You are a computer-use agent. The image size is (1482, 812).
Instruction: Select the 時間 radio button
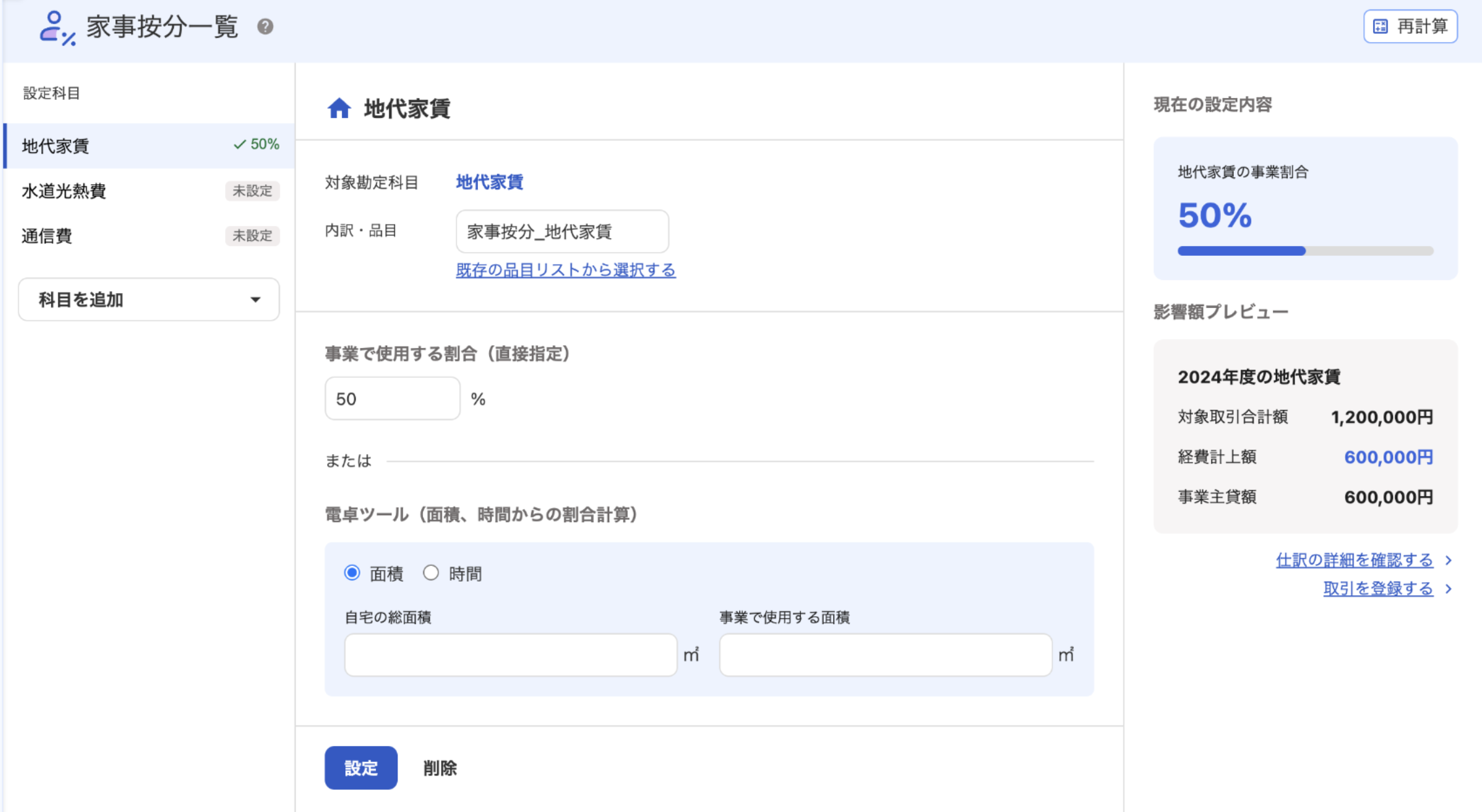click(431, 573)
